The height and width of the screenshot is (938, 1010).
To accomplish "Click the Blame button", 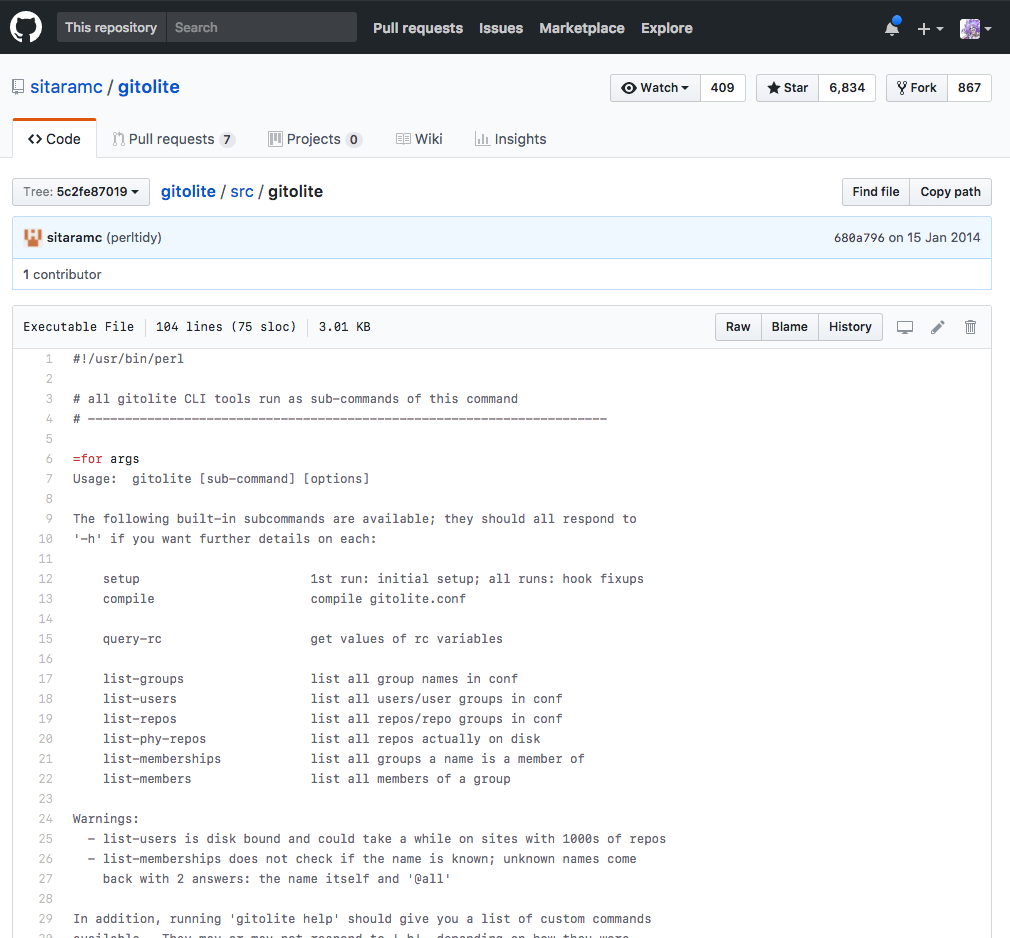I will [790, 327].
